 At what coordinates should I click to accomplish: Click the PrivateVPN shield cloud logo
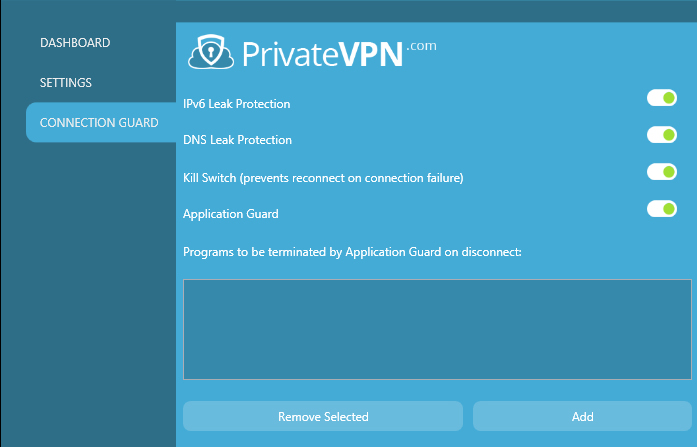[x=211, y=52]
